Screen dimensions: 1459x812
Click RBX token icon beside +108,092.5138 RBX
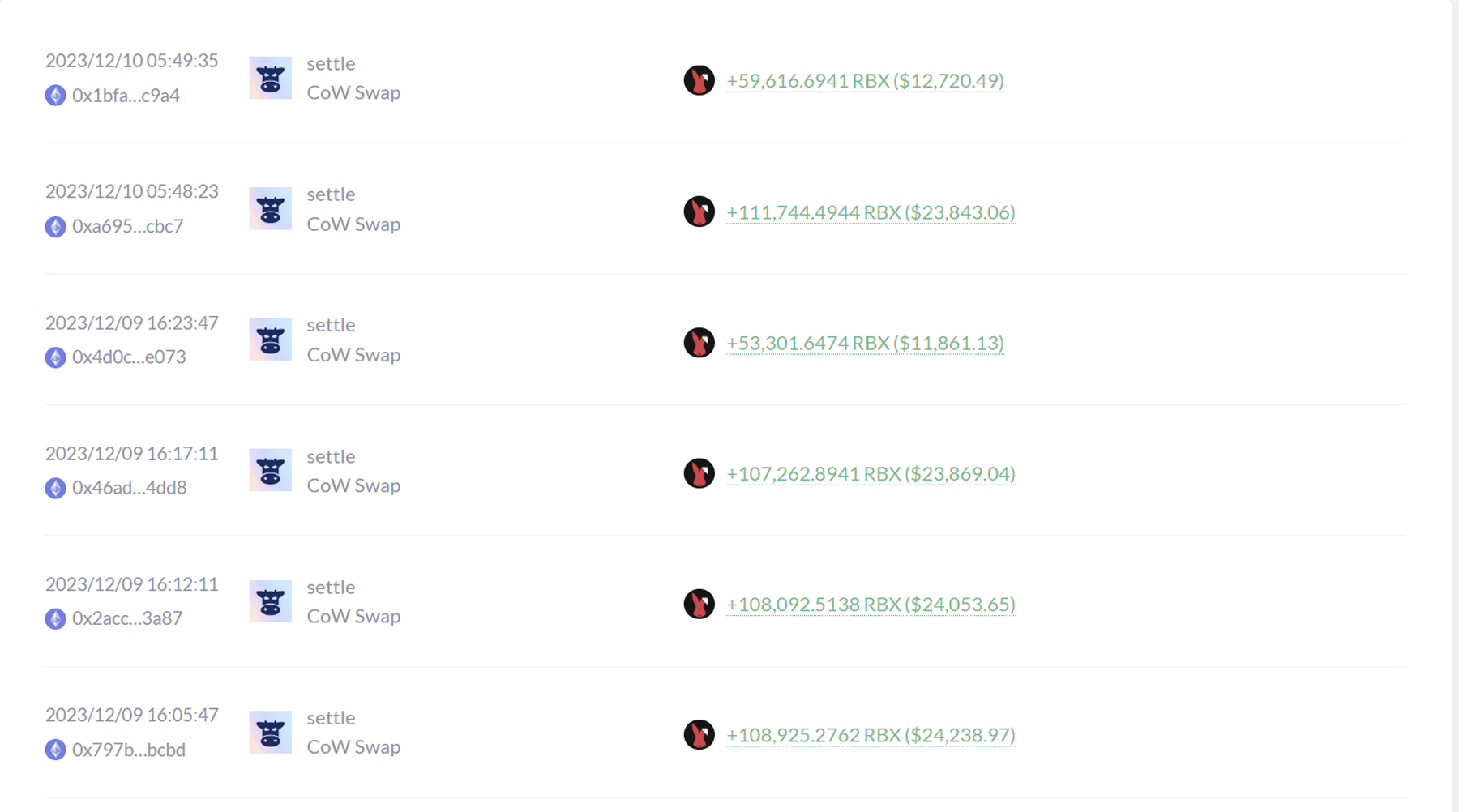coord(699,604)
